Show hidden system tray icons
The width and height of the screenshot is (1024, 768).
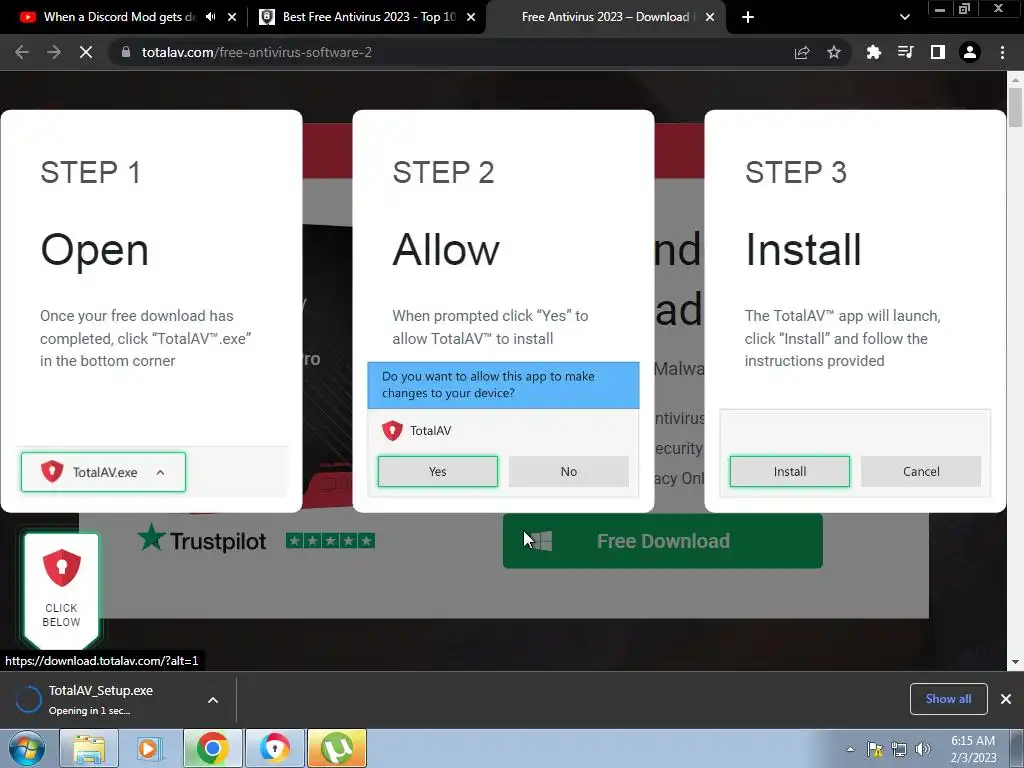coord(850,749)
